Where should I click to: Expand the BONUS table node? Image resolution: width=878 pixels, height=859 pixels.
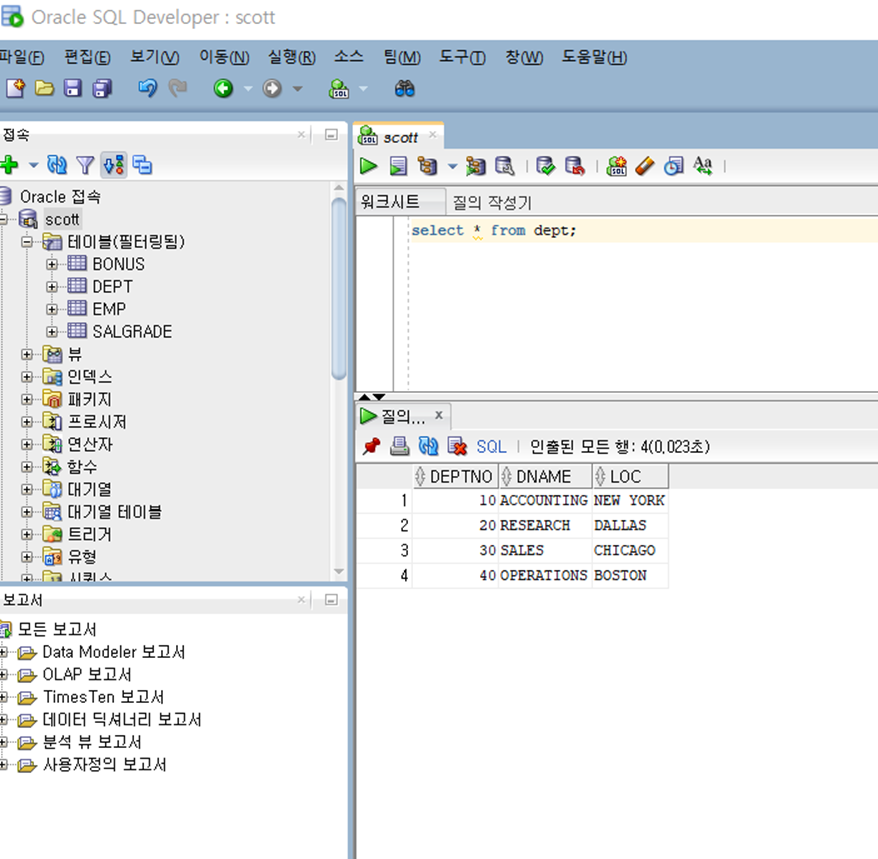(52, 264)
